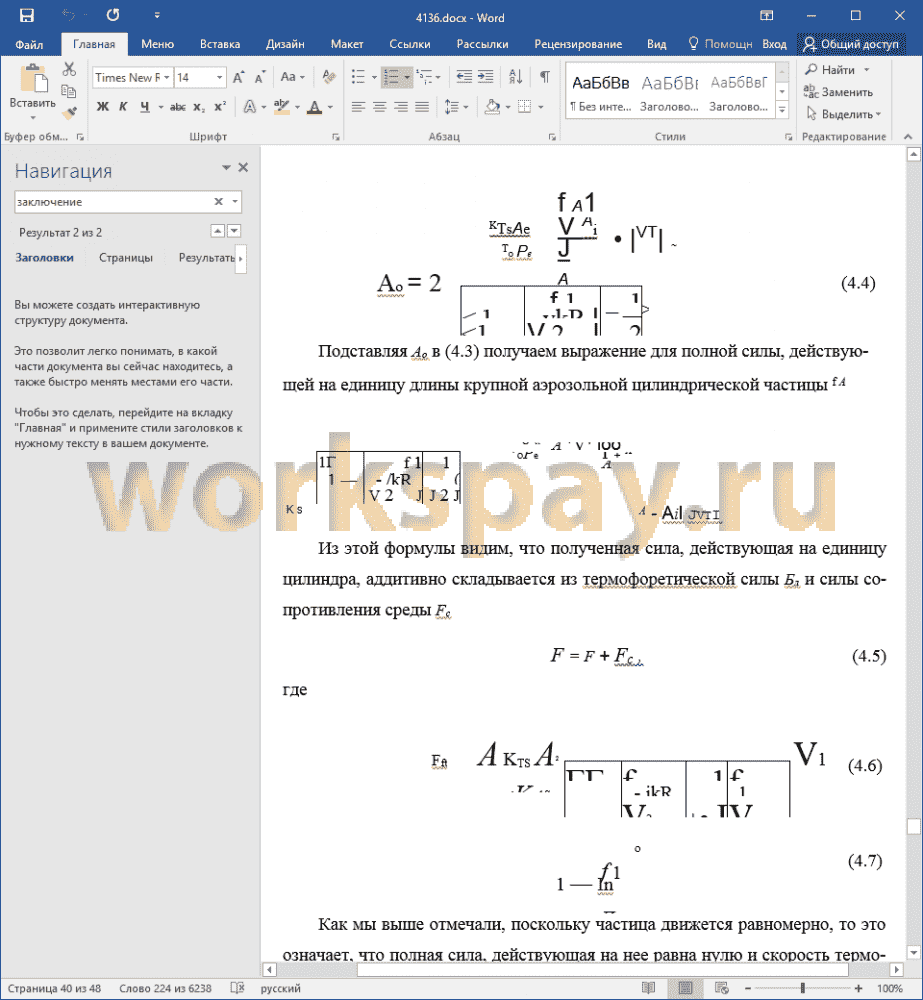The image size is (923, 1000).
Task: Align text to the right
Action: pos(401,107)
